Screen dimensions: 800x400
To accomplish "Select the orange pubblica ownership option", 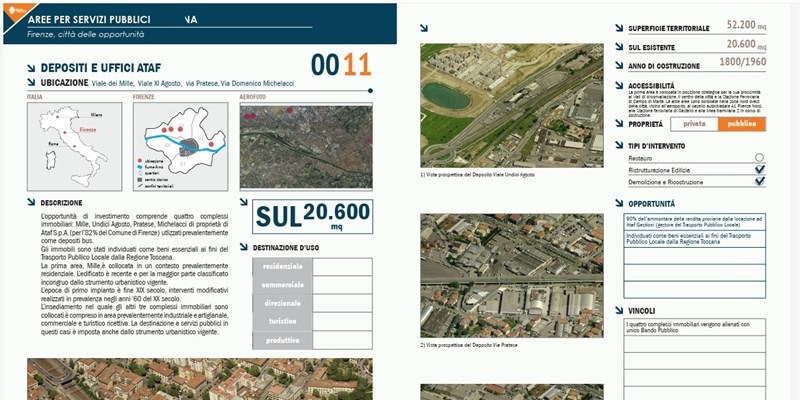I will pyautogui.click(x=742, y=124).
